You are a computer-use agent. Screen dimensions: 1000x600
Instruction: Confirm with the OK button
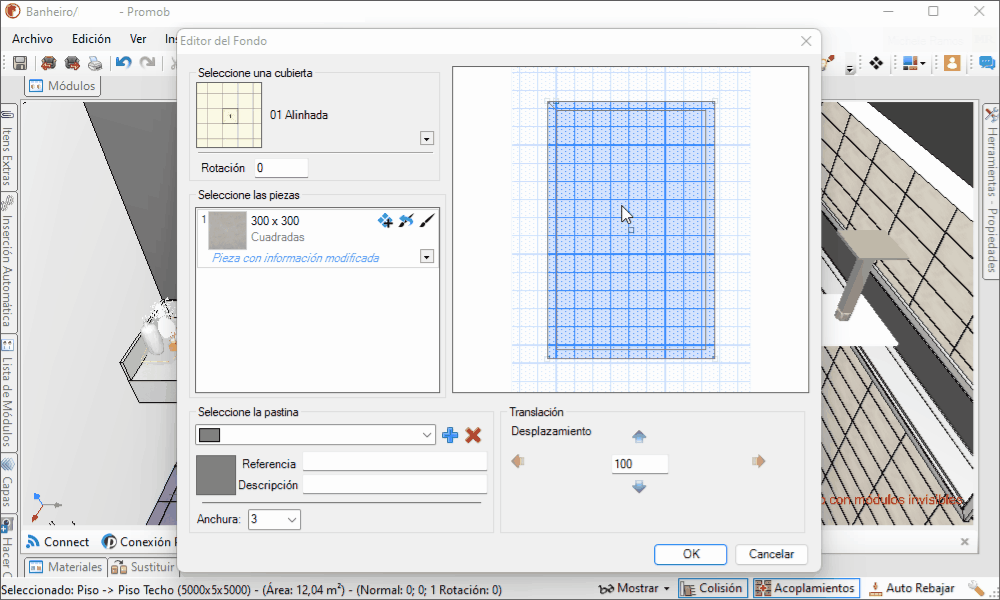(x=691, y=554)
